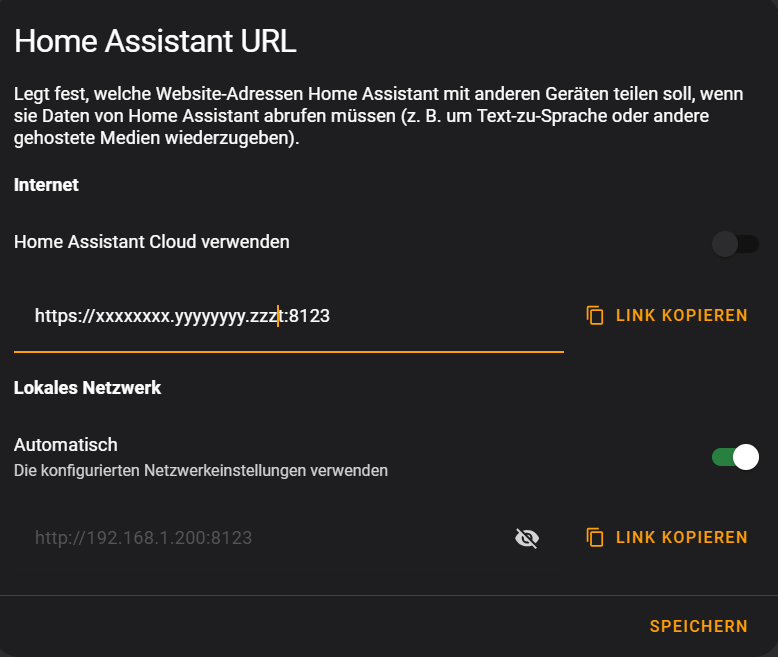Click the Home Assistant Cloud verwenden label
778x657 pixels.
151,242
